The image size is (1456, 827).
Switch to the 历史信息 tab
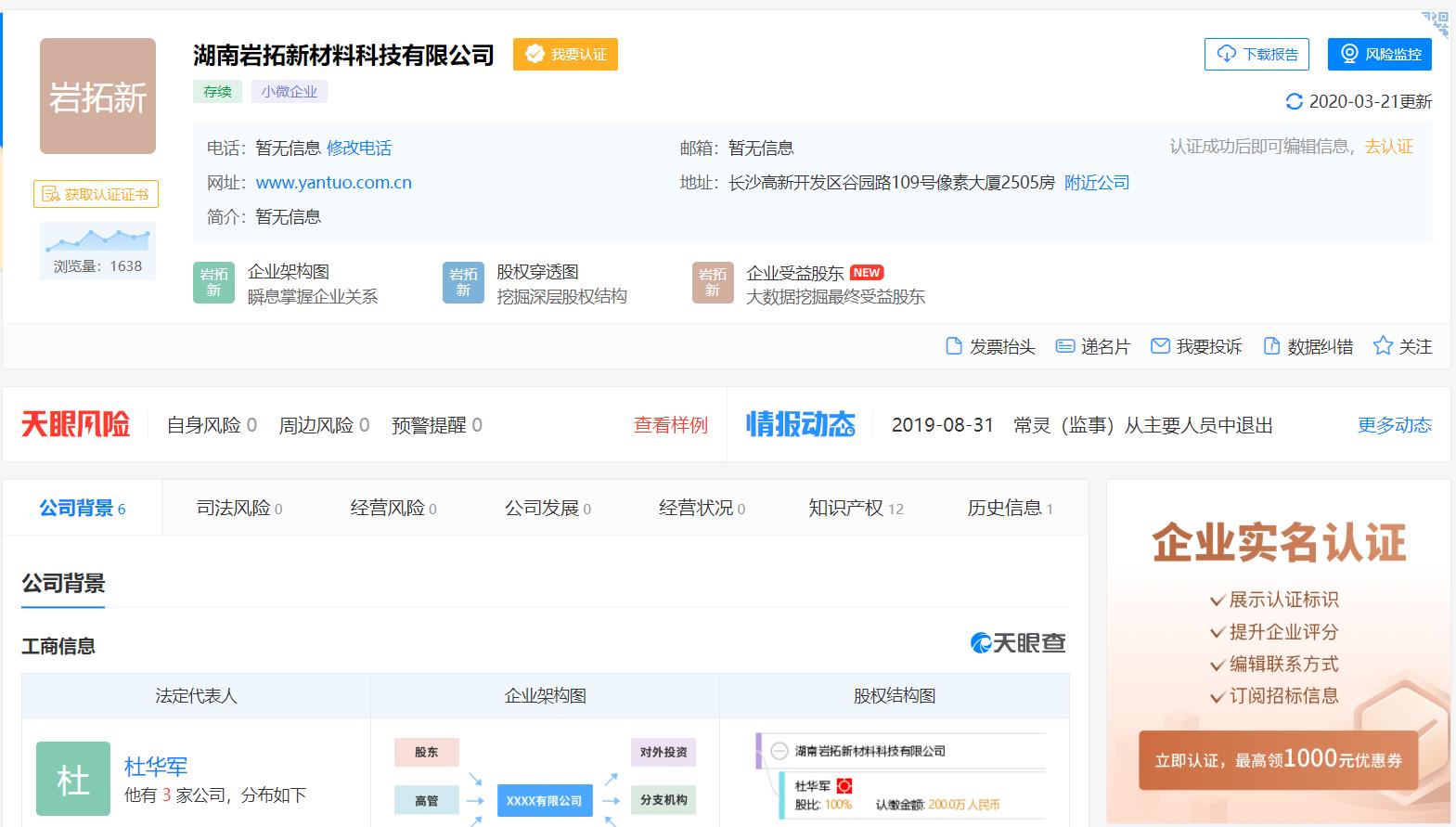pyautogui.click(x=1010, y=508)
